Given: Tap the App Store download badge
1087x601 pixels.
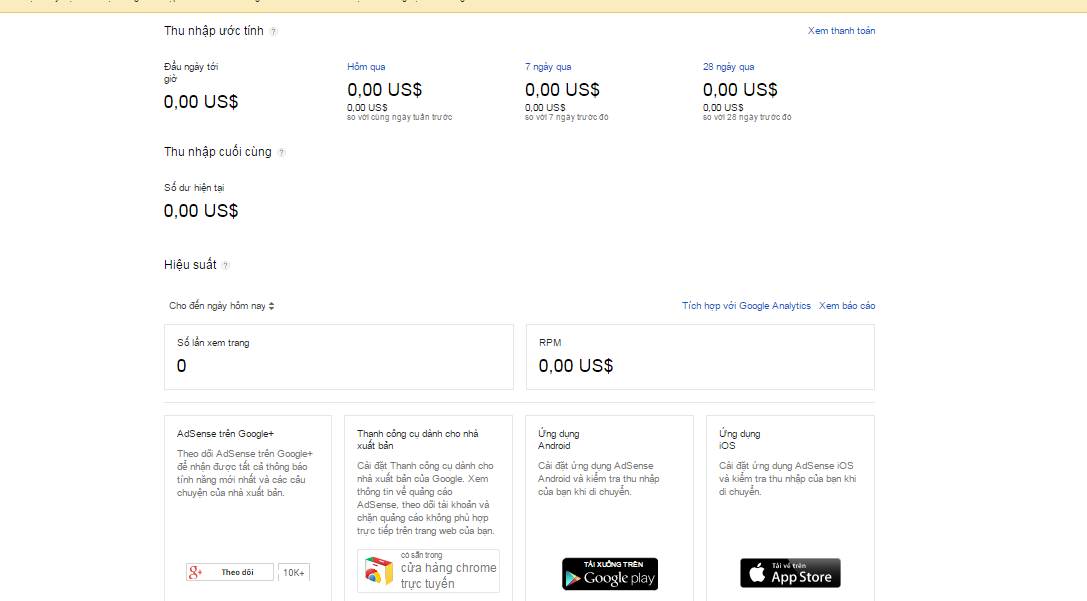Looking at the screenshot, I should (x=790, y=573).
